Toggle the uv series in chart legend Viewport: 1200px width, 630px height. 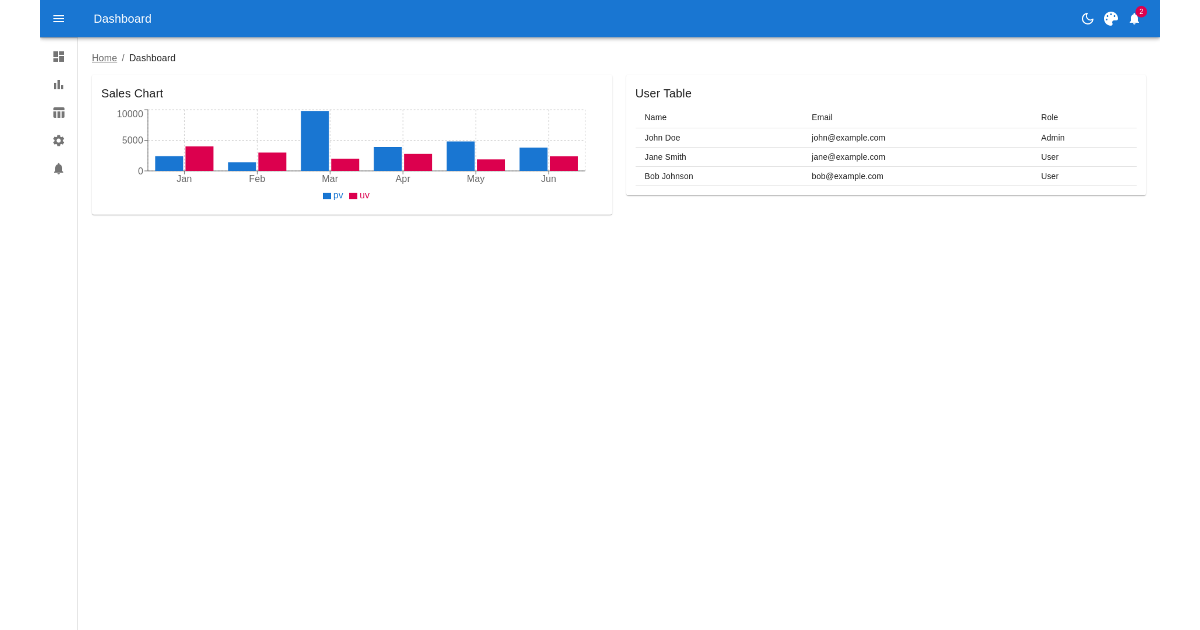[x=359, y=196]
